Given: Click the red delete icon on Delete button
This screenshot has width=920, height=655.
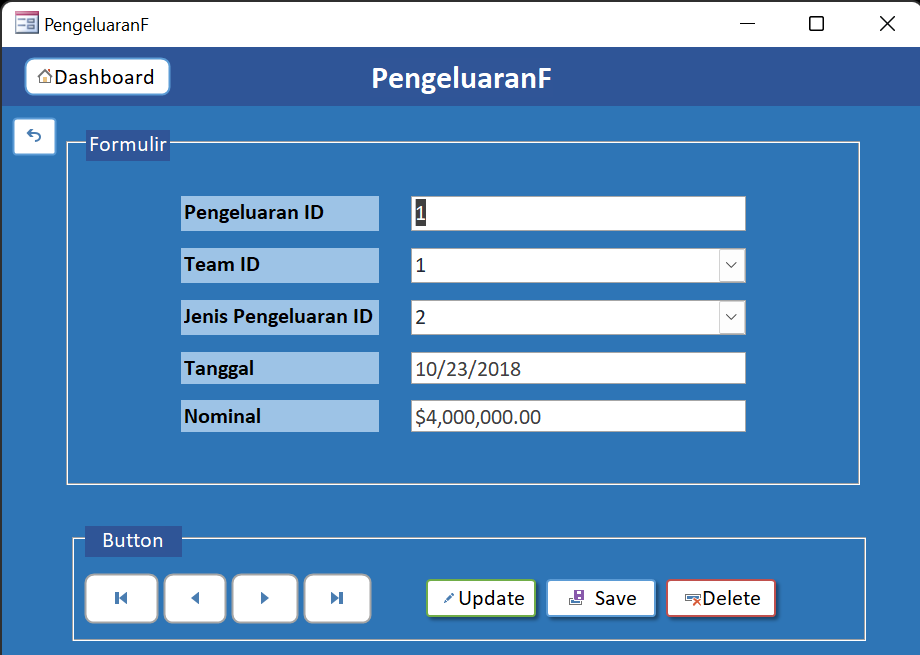Looking at the screenshot, I should pyautogui.click(x=693, y=598).
